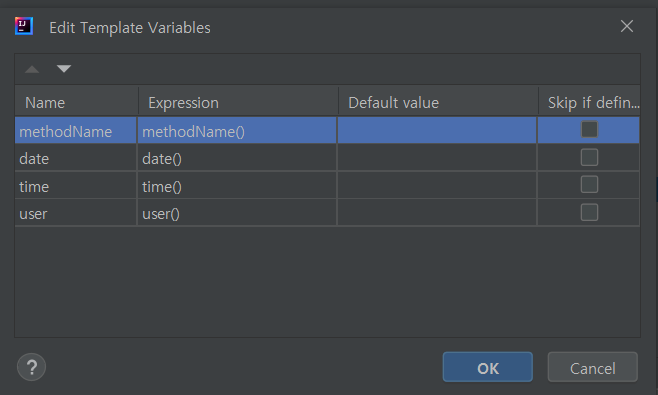This screenshot has width=658, height=395.
Task: Toggle Skip if defined for user
Action: tap(589, 212)
